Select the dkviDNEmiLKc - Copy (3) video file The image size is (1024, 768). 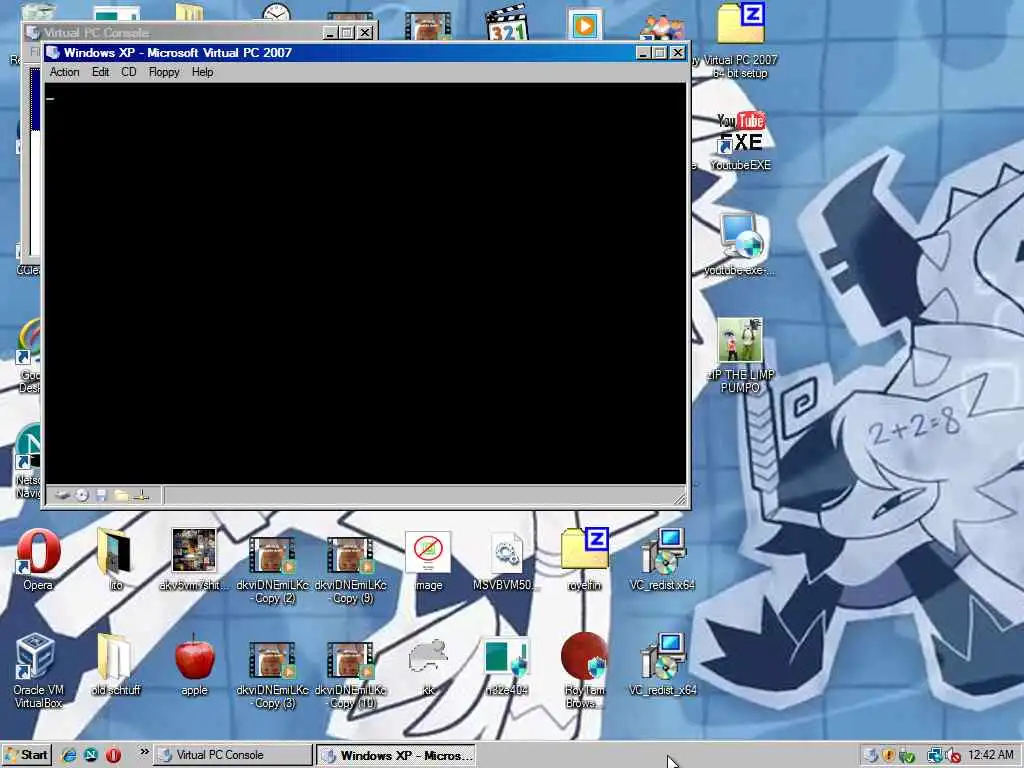[x=272, y=674]
